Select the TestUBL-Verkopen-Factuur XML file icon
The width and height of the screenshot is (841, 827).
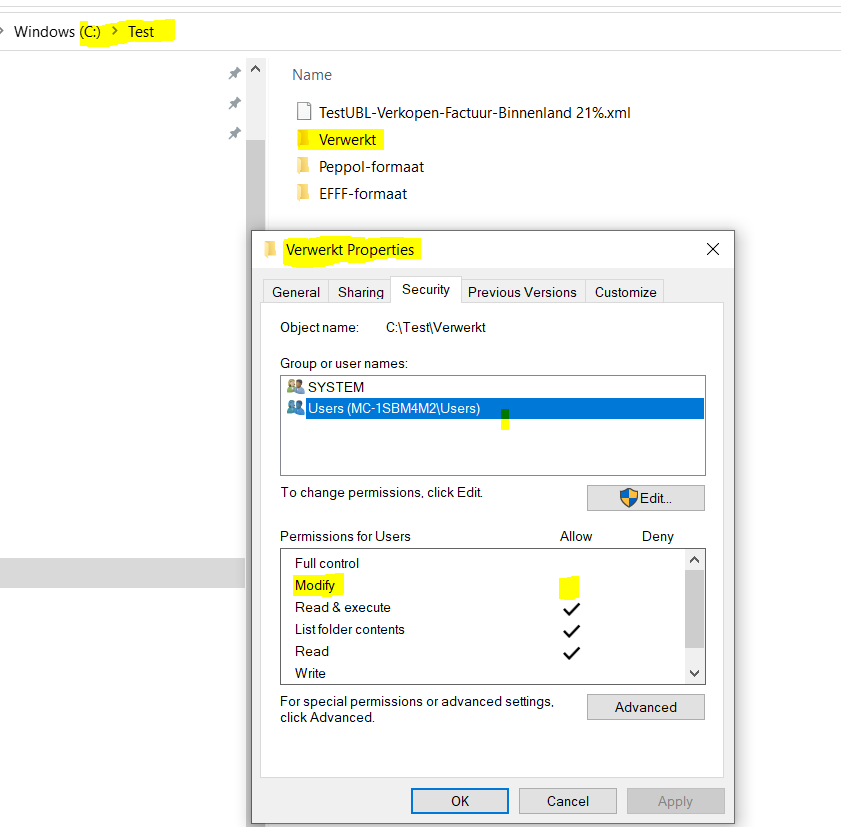(x=304, y=112)
